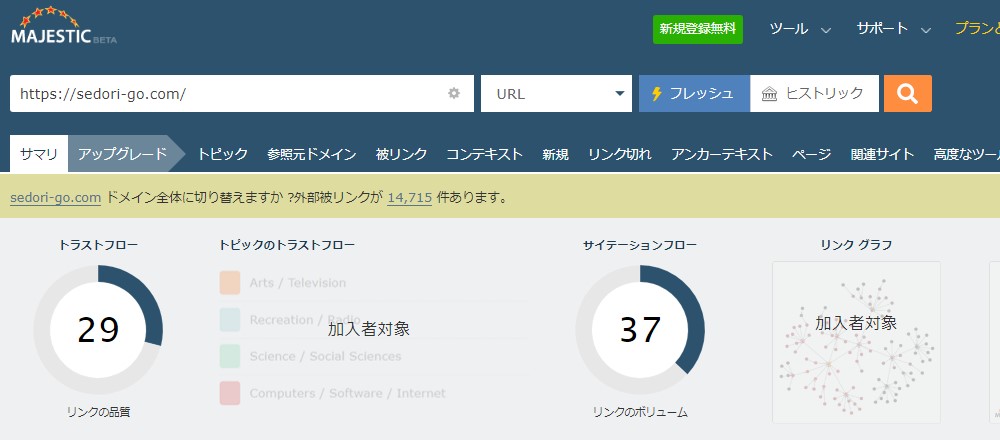Click the Computers / Software / Internet swatch
Viewport: 1000px width, 440px height.
pos(230,393)
